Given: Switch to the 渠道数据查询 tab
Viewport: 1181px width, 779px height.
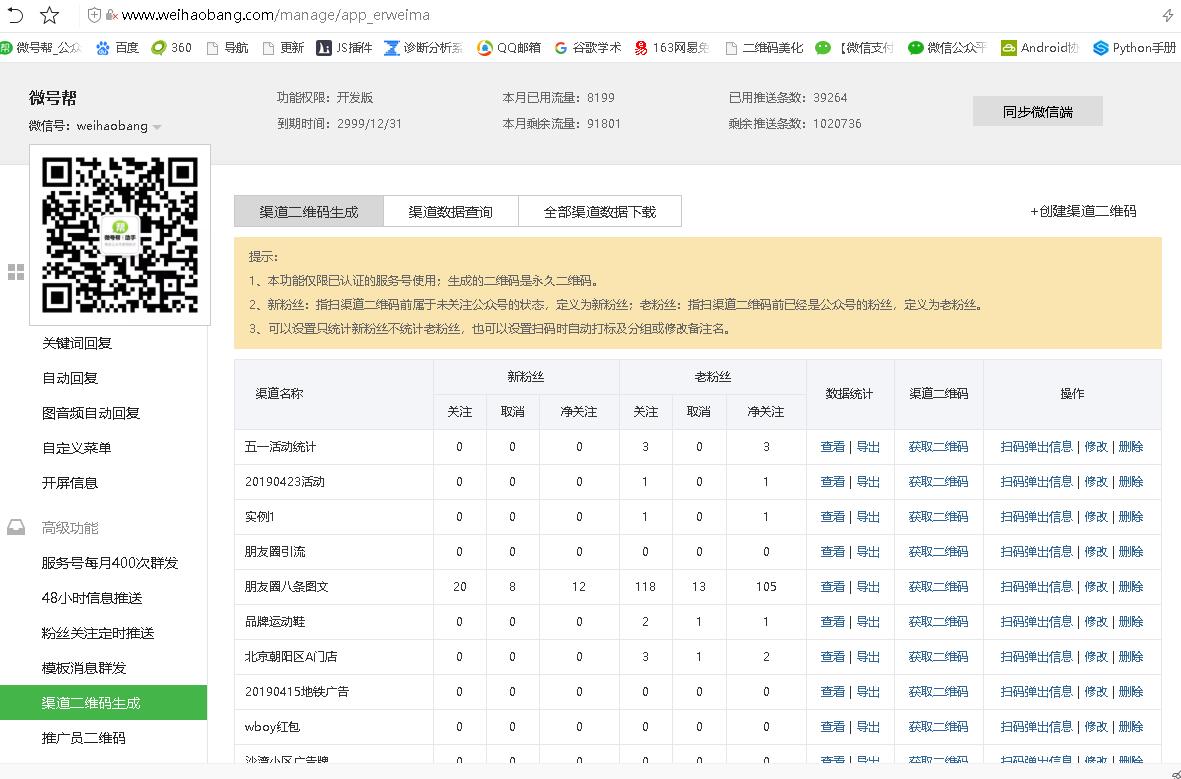Looking at the screenshot, I should 450,212.
